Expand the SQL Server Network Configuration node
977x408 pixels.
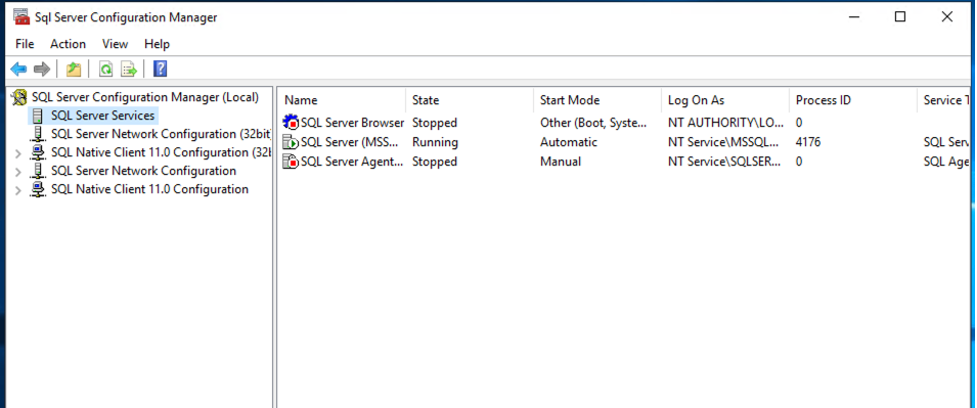[x=17, y=171]
